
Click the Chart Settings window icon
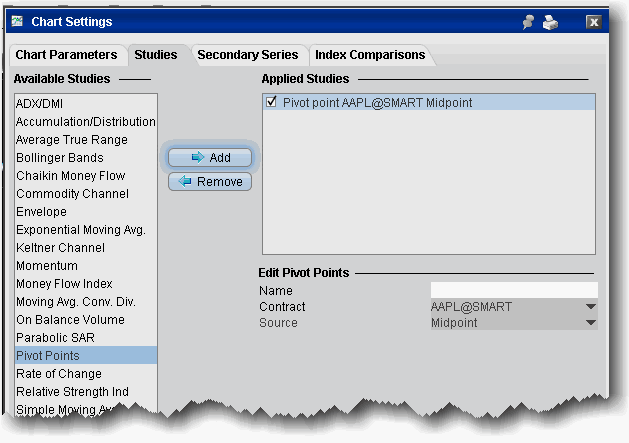point(17,21)
